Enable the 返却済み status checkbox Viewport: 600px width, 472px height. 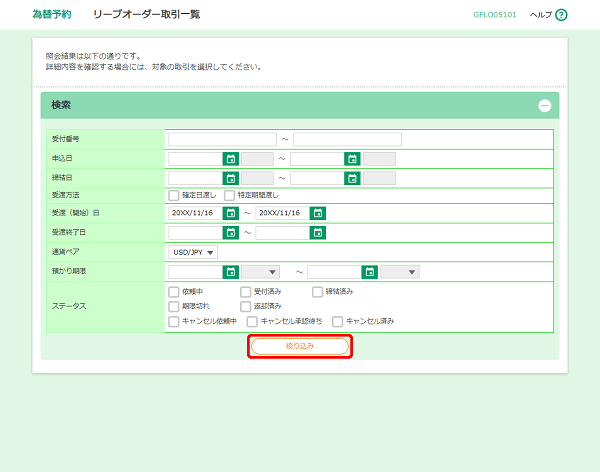[x=246, y=306]
